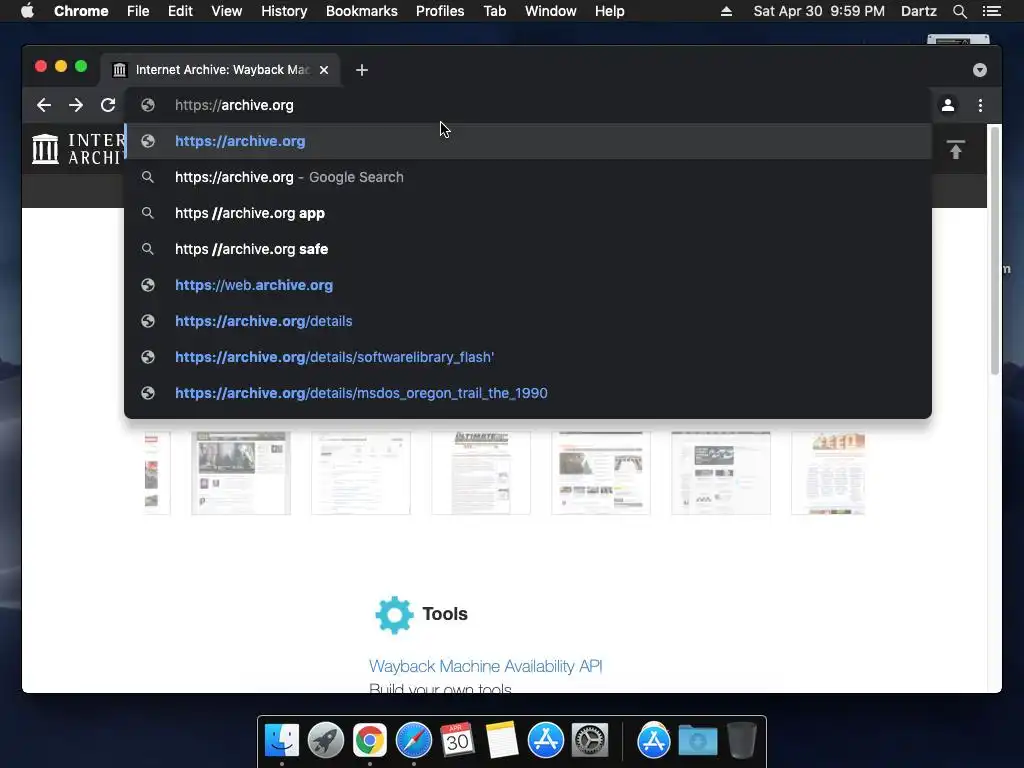Open the App Store icon beside Notes in the Dock
This screenshot has height=768, width=1024.
[545, 741]
